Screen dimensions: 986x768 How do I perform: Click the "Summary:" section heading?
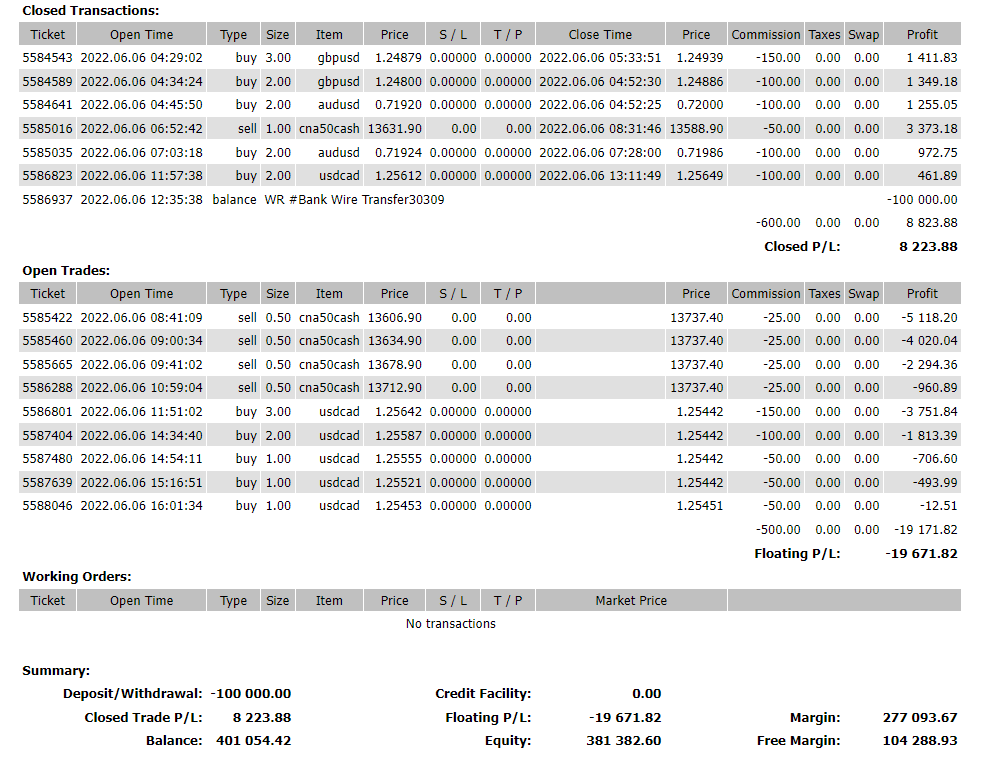point(56,671)
